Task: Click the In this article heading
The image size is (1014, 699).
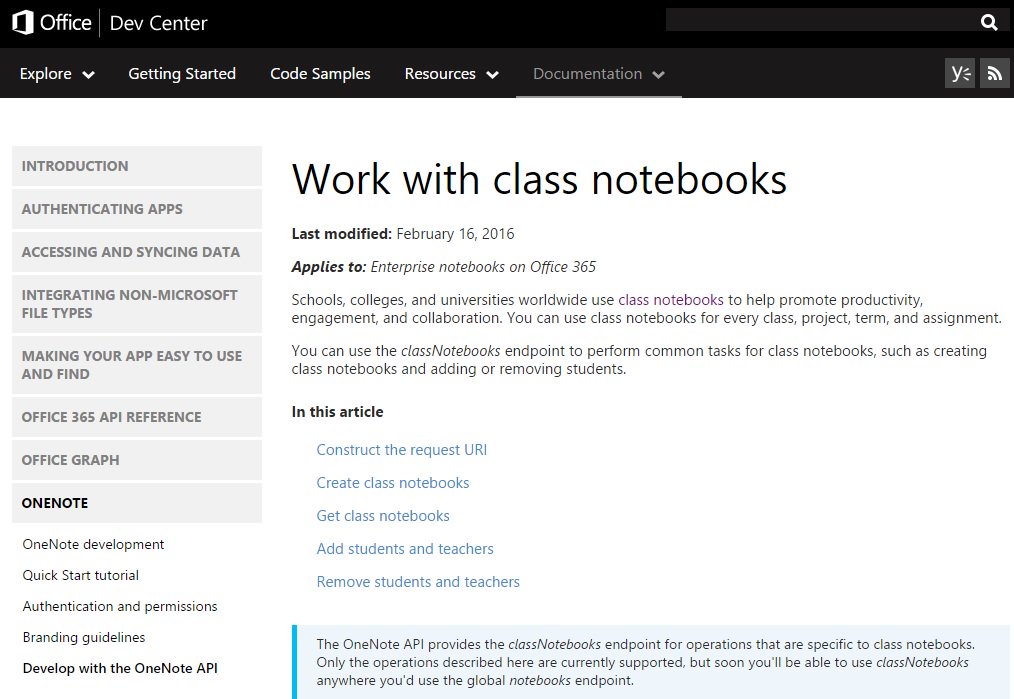Action: (338, 412)
